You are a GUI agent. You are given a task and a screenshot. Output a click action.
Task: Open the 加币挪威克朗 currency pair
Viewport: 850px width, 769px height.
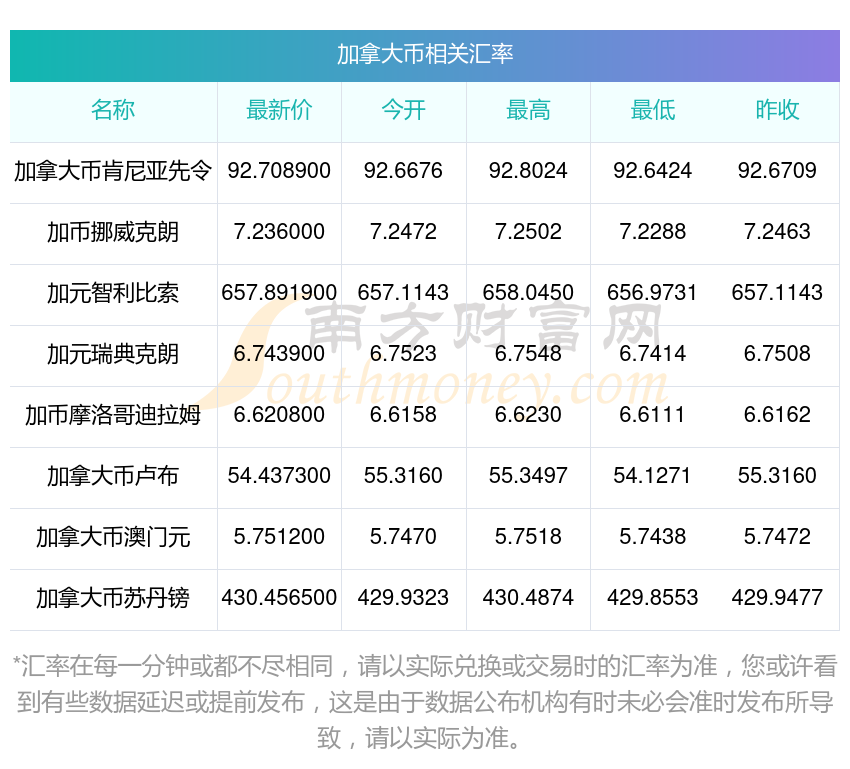tap(113, 232)
